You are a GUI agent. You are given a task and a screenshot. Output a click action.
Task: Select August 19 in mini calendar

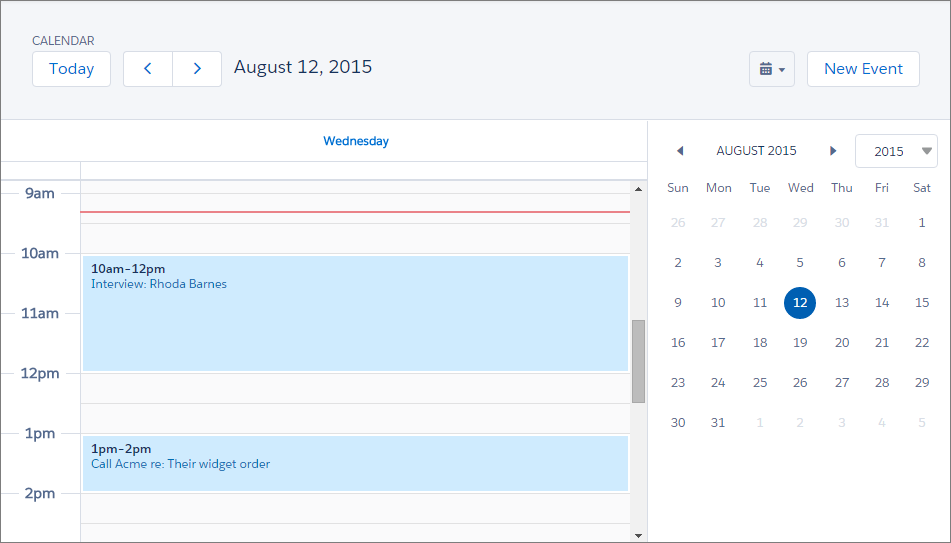[800, 343]
